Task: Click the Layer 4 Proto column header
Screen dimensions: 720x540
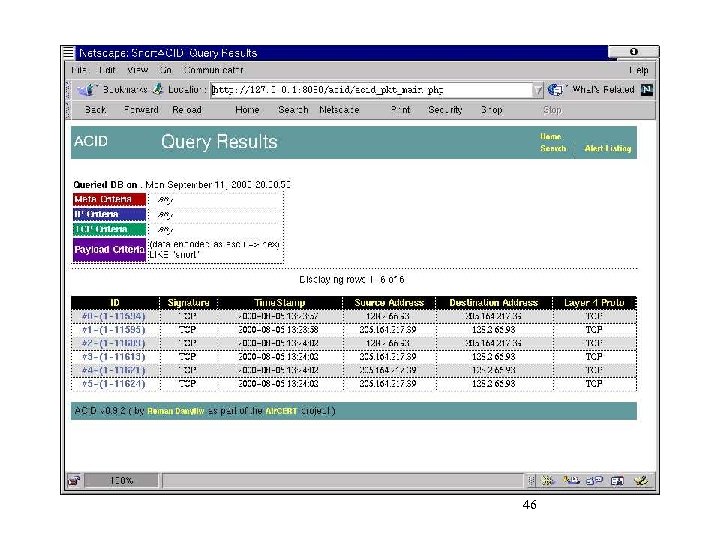Action: 594,303
